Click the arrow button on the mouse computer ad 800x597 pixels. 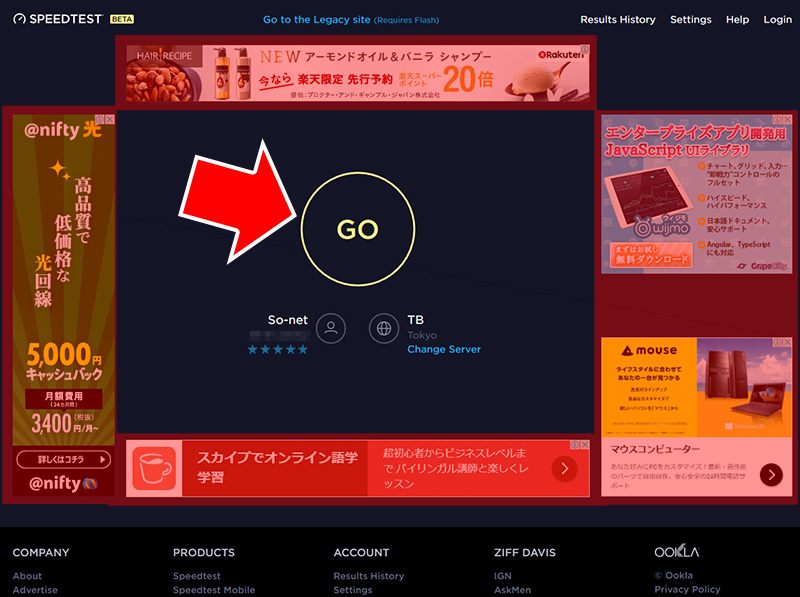click(770, 474)
